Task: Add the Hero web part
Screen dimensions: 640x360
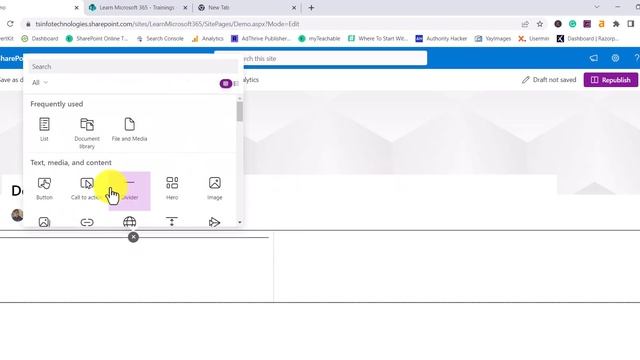Action: [172, 188]
